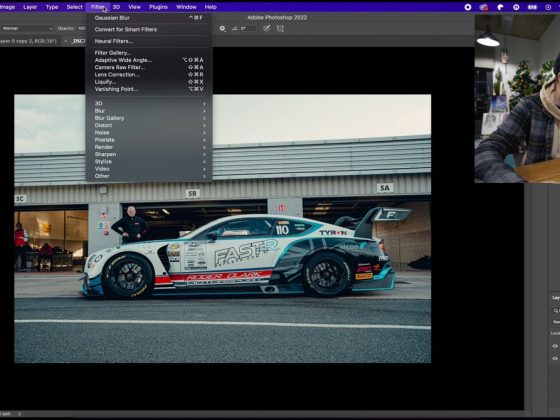The width and height of the screenshot is (560, 420).
Task: Click the battery status icon
Action: click(532, 7)
